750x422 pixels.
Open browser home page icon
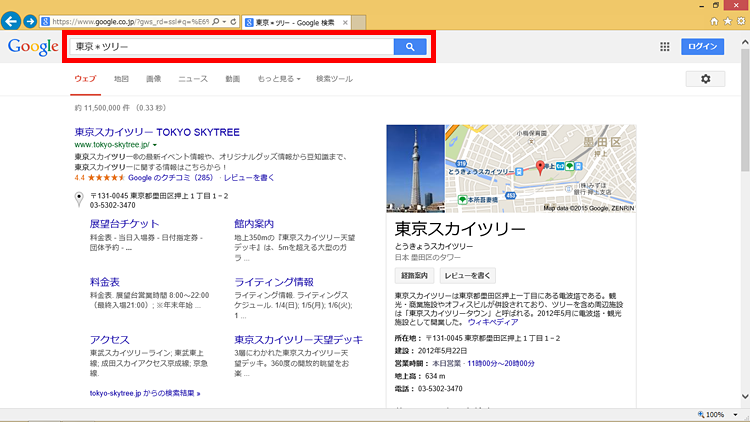715,20
